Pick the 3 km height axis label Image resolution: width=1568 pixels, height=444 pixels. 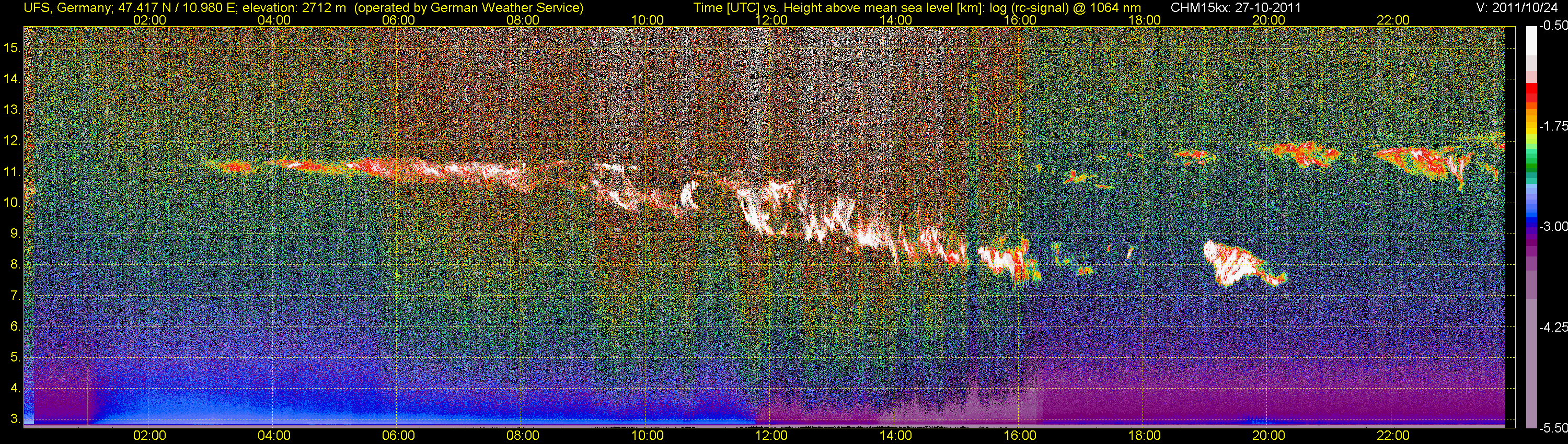(15, 419)
